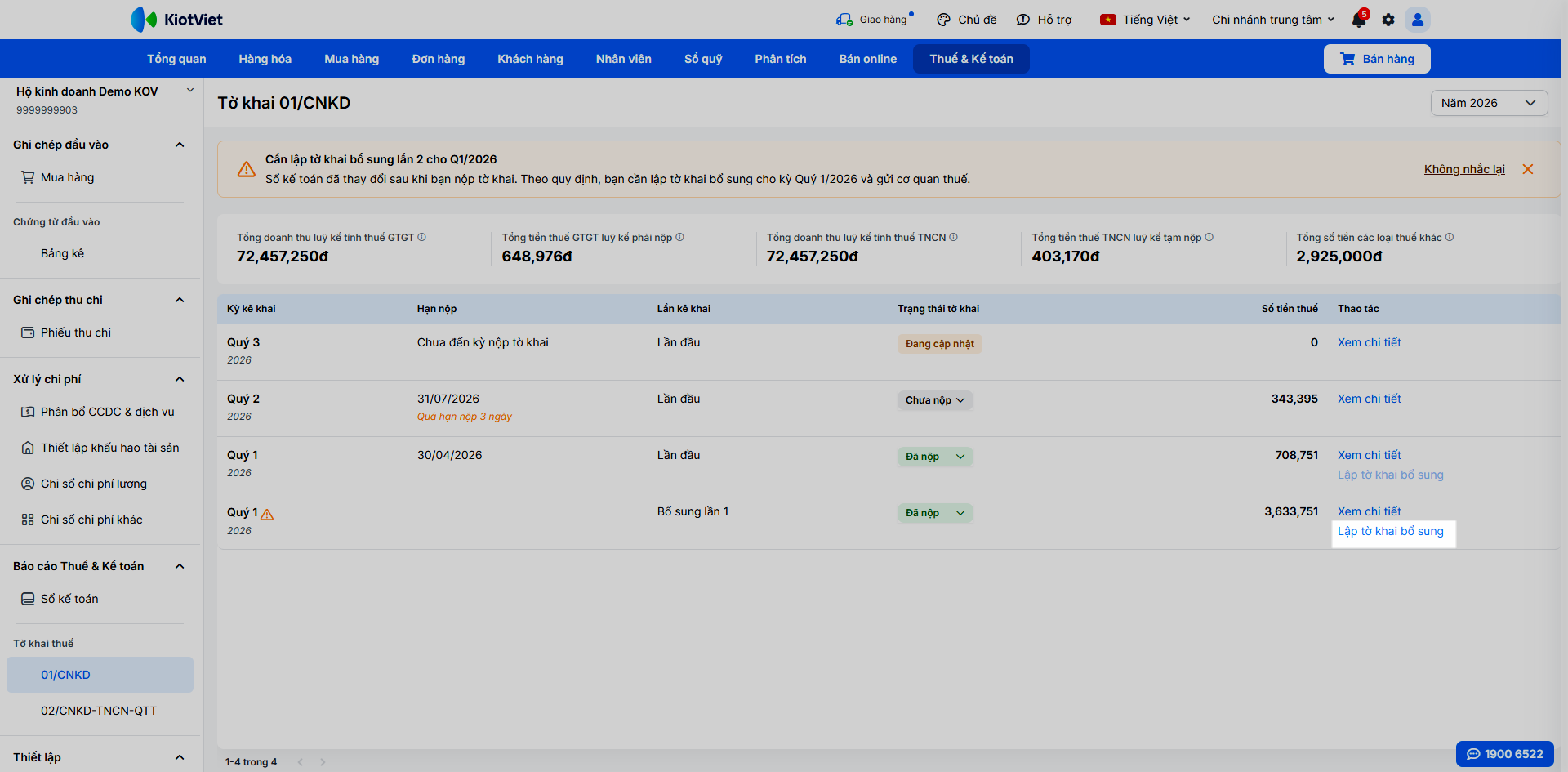Open the user account avatar
The width and height of the screenshot is (1568, 772).
pyautogui.click(x=1418, y=20)
